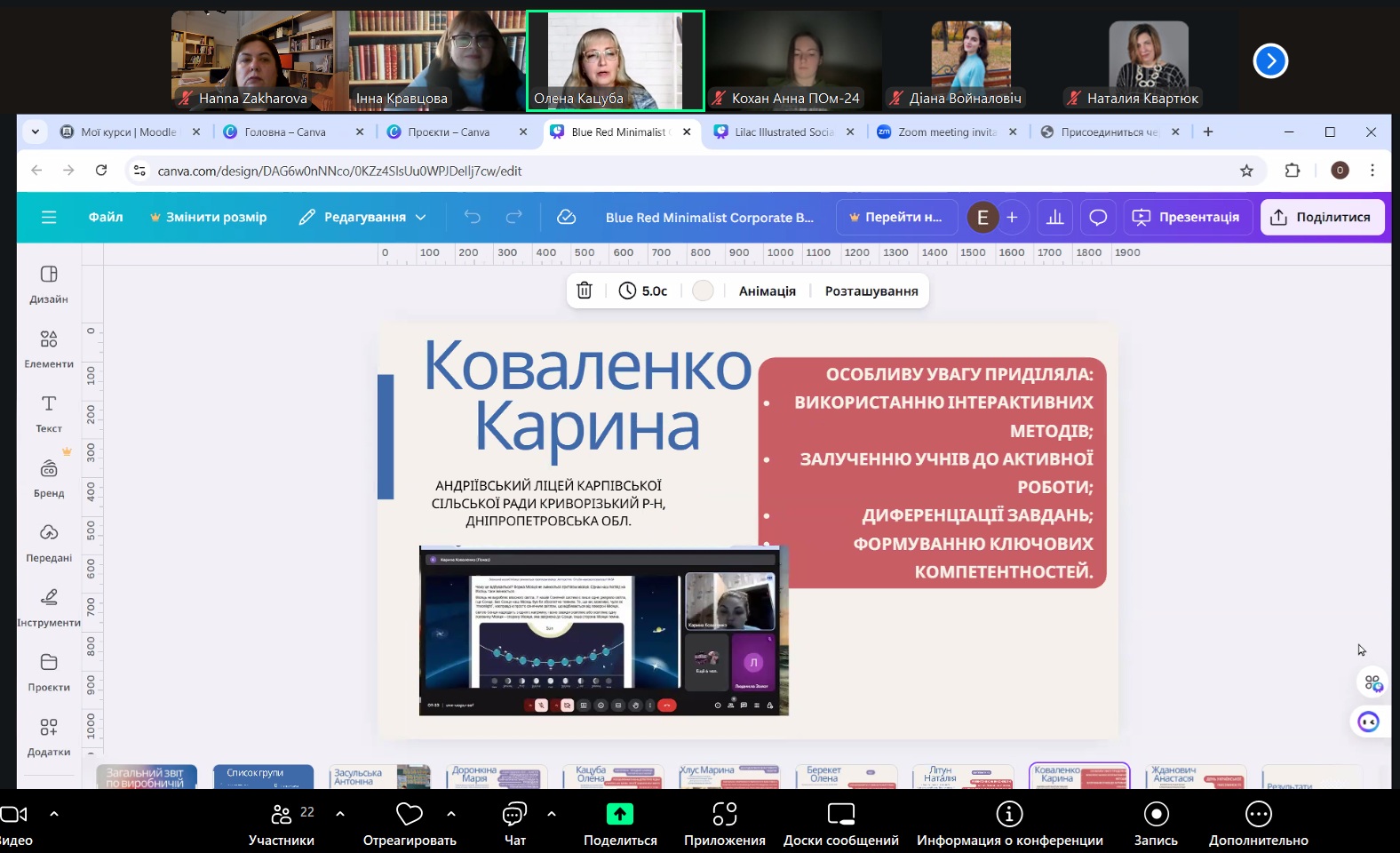
Task: Click the Animation button above slide
Action: [767, 291]
